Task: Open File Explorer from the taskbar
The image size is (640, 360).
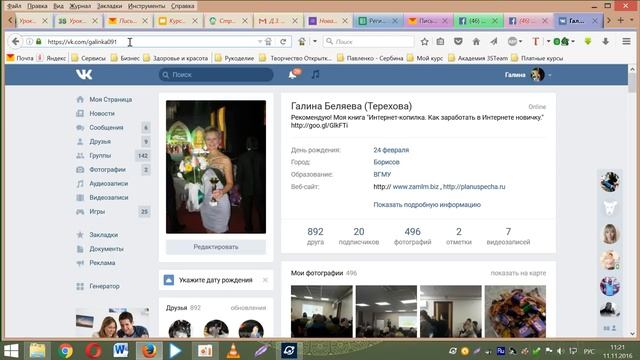Action: click(38, 351)
